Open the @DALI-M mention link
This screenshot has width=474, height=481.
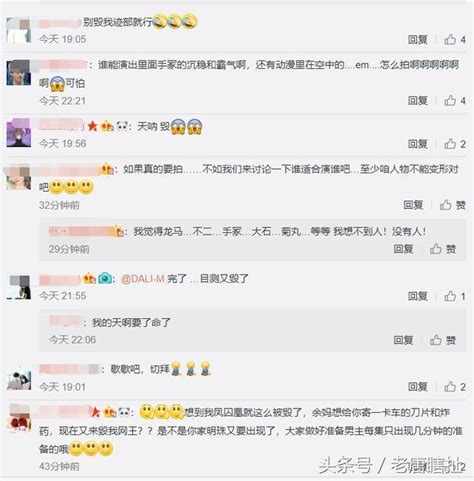142,279
